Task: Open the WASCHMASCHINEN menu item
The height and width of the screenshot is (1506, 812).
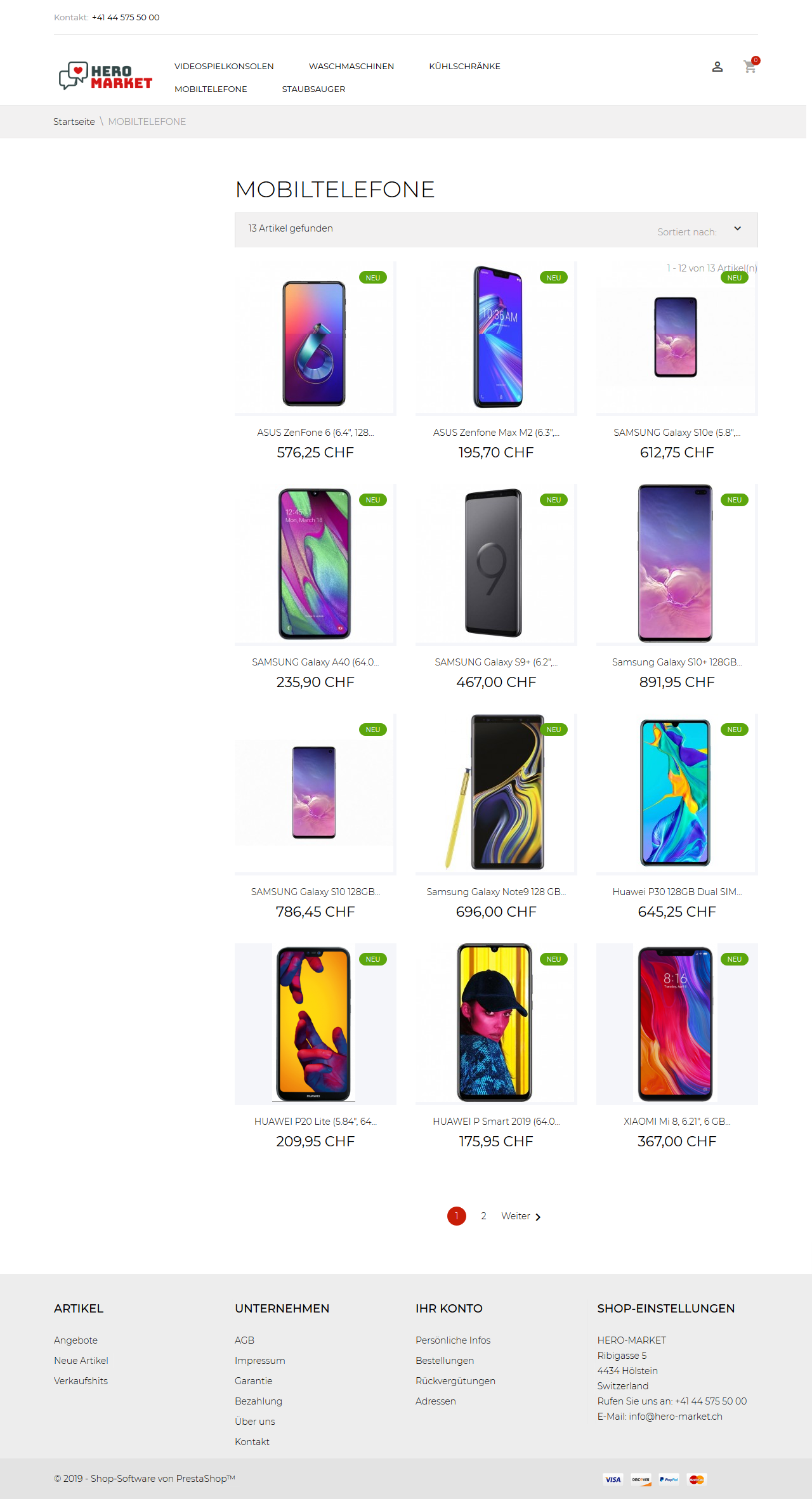Action: point(351,66)
